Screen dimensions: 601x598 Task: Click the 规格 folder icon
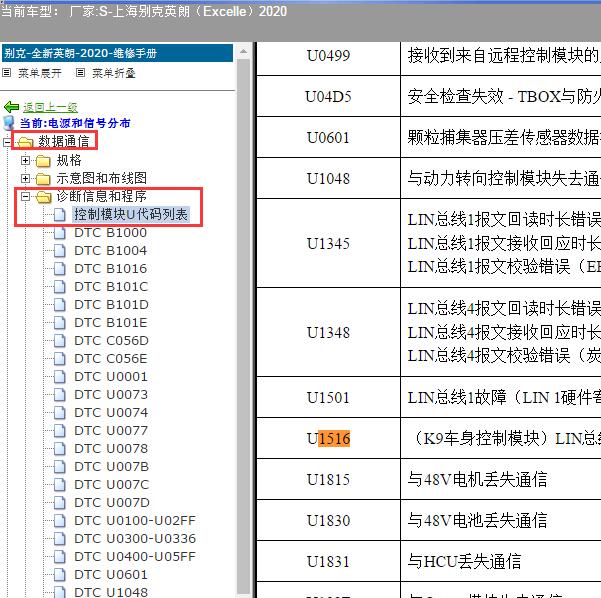[43, 161]
